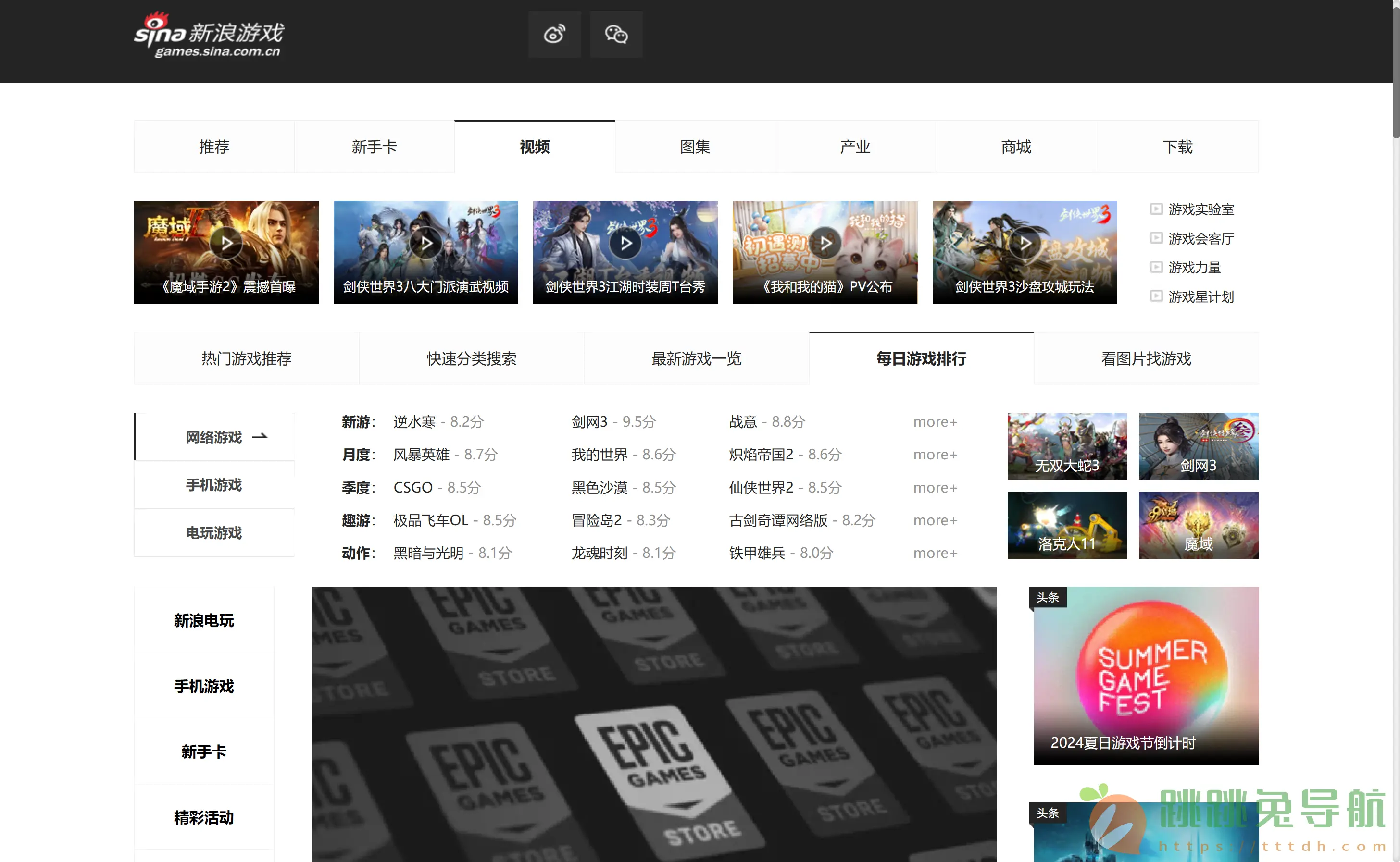The height and width of the screenshot is (862, 1400).
Task: Switch to 看图片找游戏 tab
Action: pyautogui.click(x=1146, y=358)
